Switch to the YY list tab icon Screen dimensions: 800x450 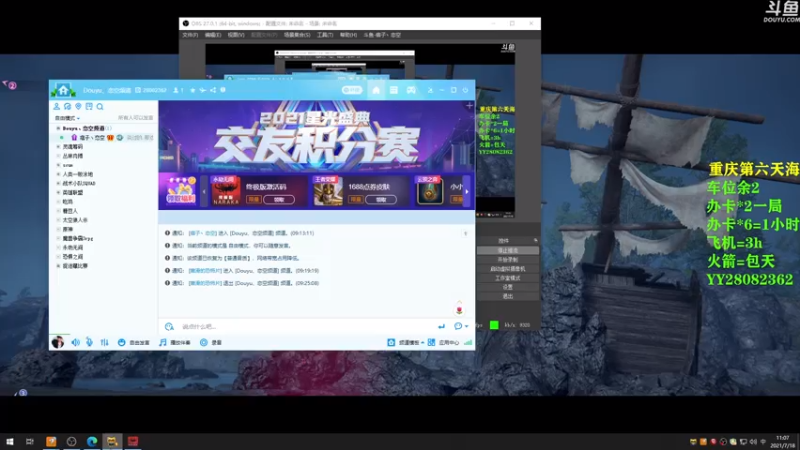coord(393,90)
